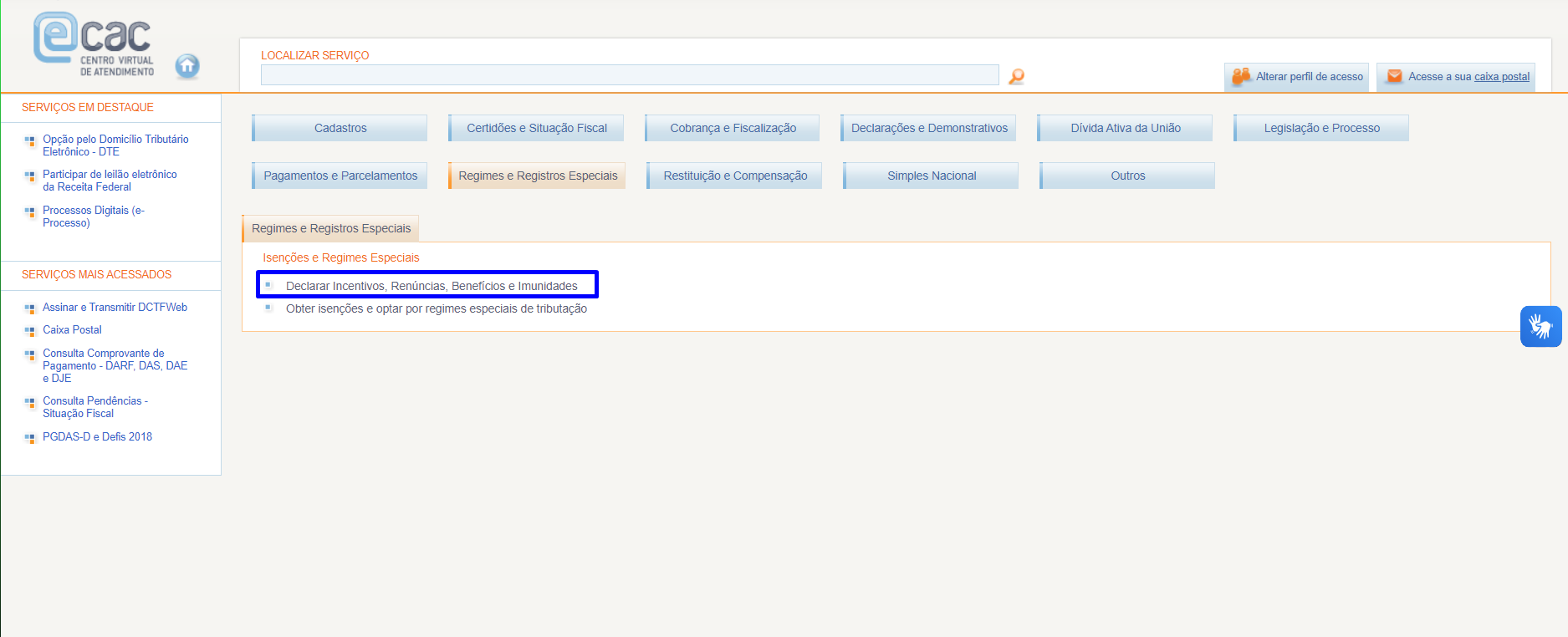Open Obter isenções e optar por regimes especiais
1568x637 pixels.
pos(437,308)
